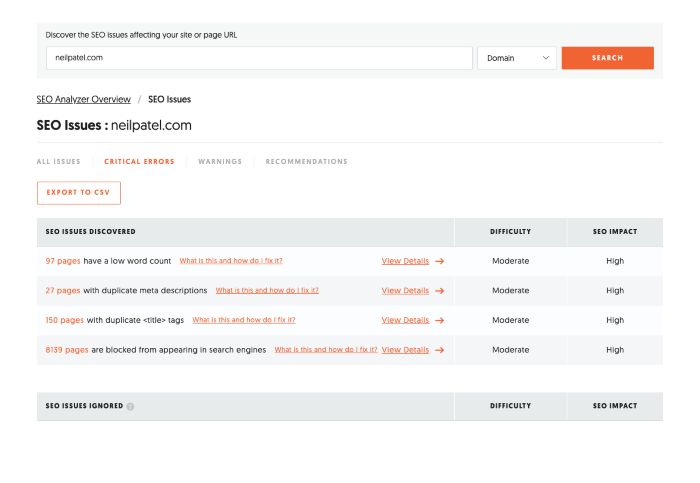
Task: Open the Domain dropdown
Action: (517, 58)
